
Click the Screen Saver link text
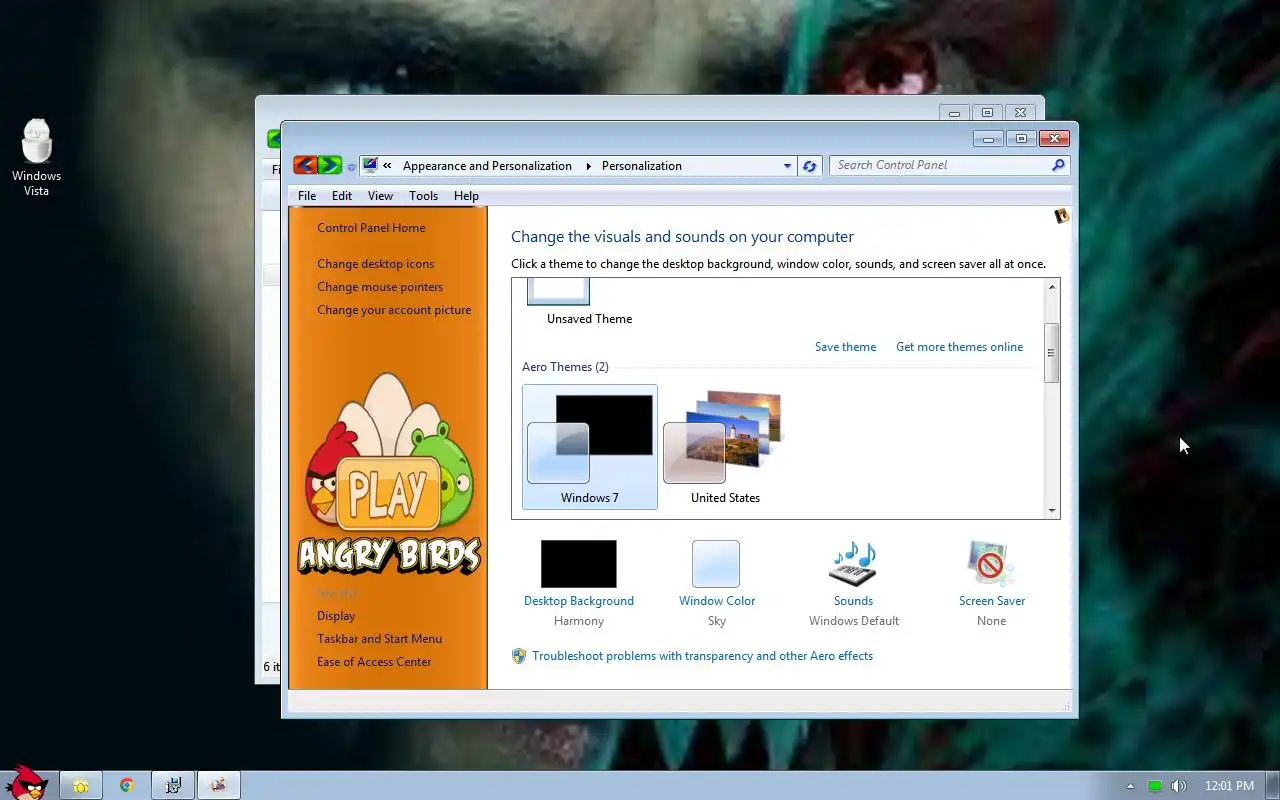coord(992,601)
